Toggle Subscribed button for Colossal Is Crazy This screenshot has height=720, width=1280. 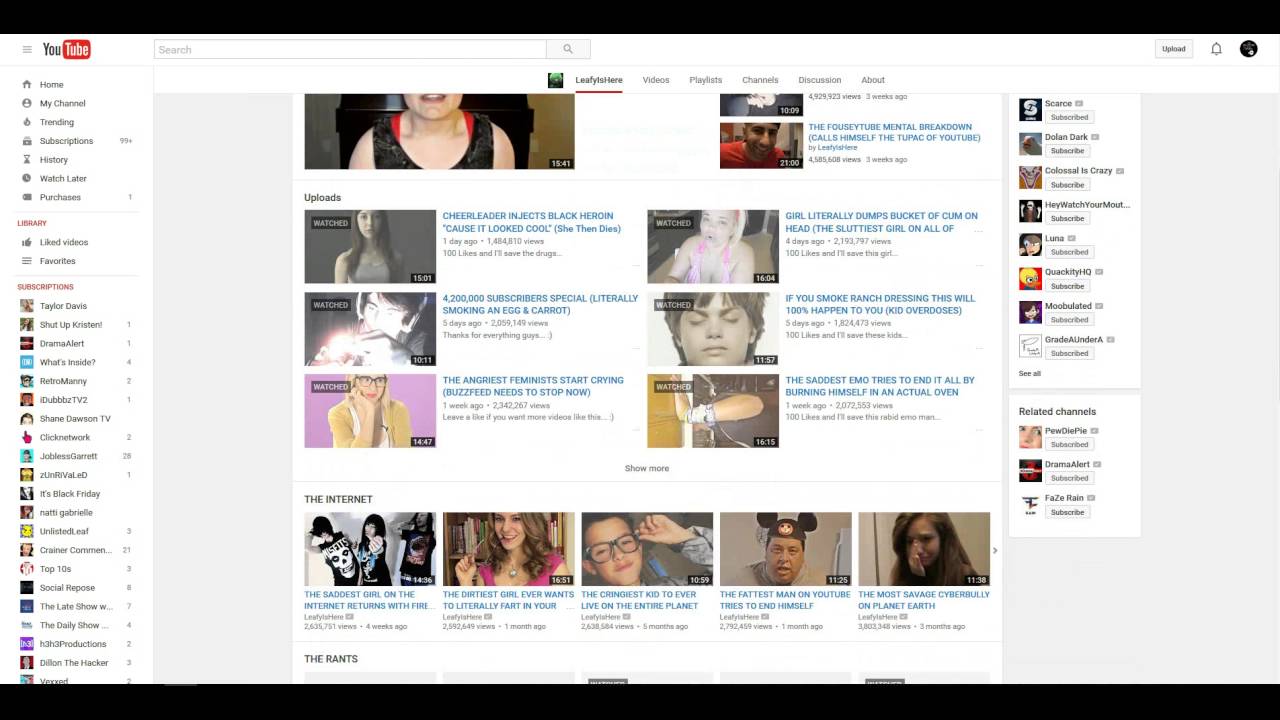click(x=1069, y=185)
